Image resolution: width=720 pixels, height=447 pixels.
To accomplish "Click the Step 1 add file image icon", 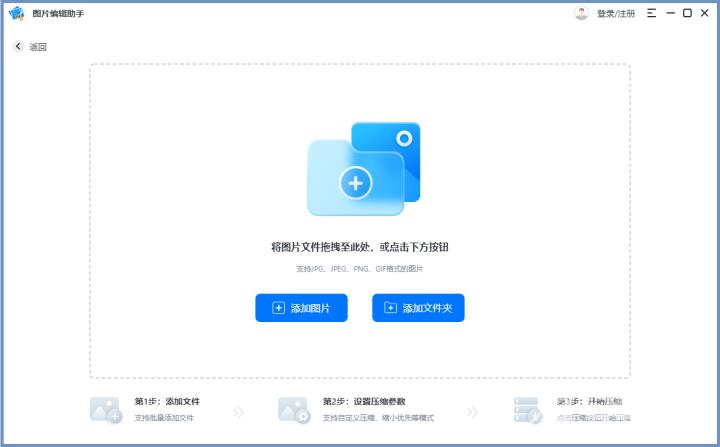I will point(105,409).
